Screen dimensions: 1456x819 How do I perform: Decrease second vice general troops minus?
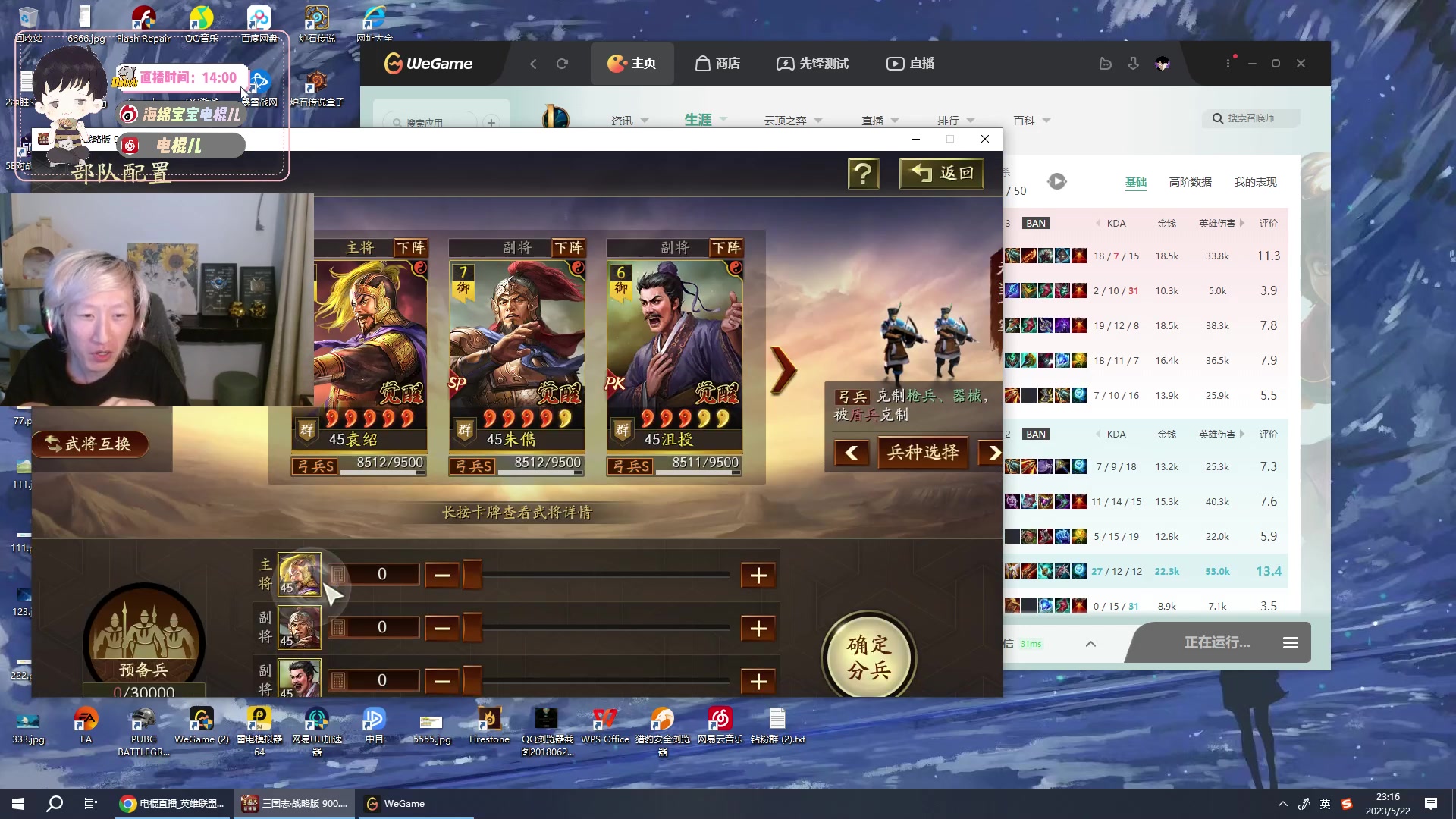pos(442,681)
